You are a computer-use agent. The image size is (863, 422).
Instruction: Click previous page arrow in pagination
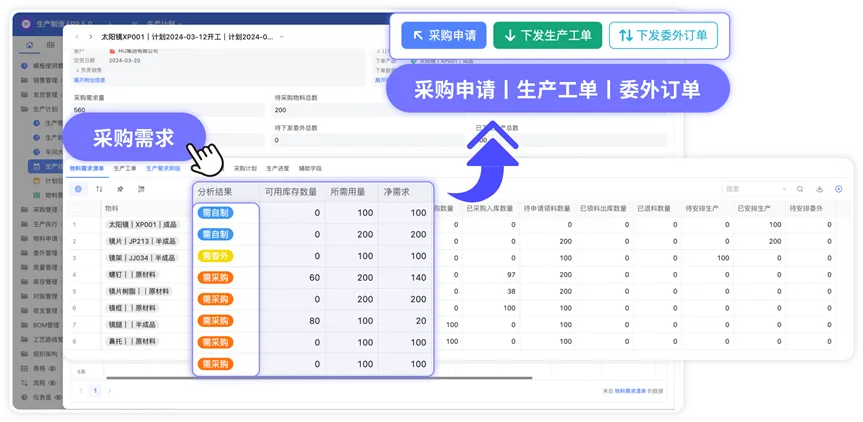81,391
